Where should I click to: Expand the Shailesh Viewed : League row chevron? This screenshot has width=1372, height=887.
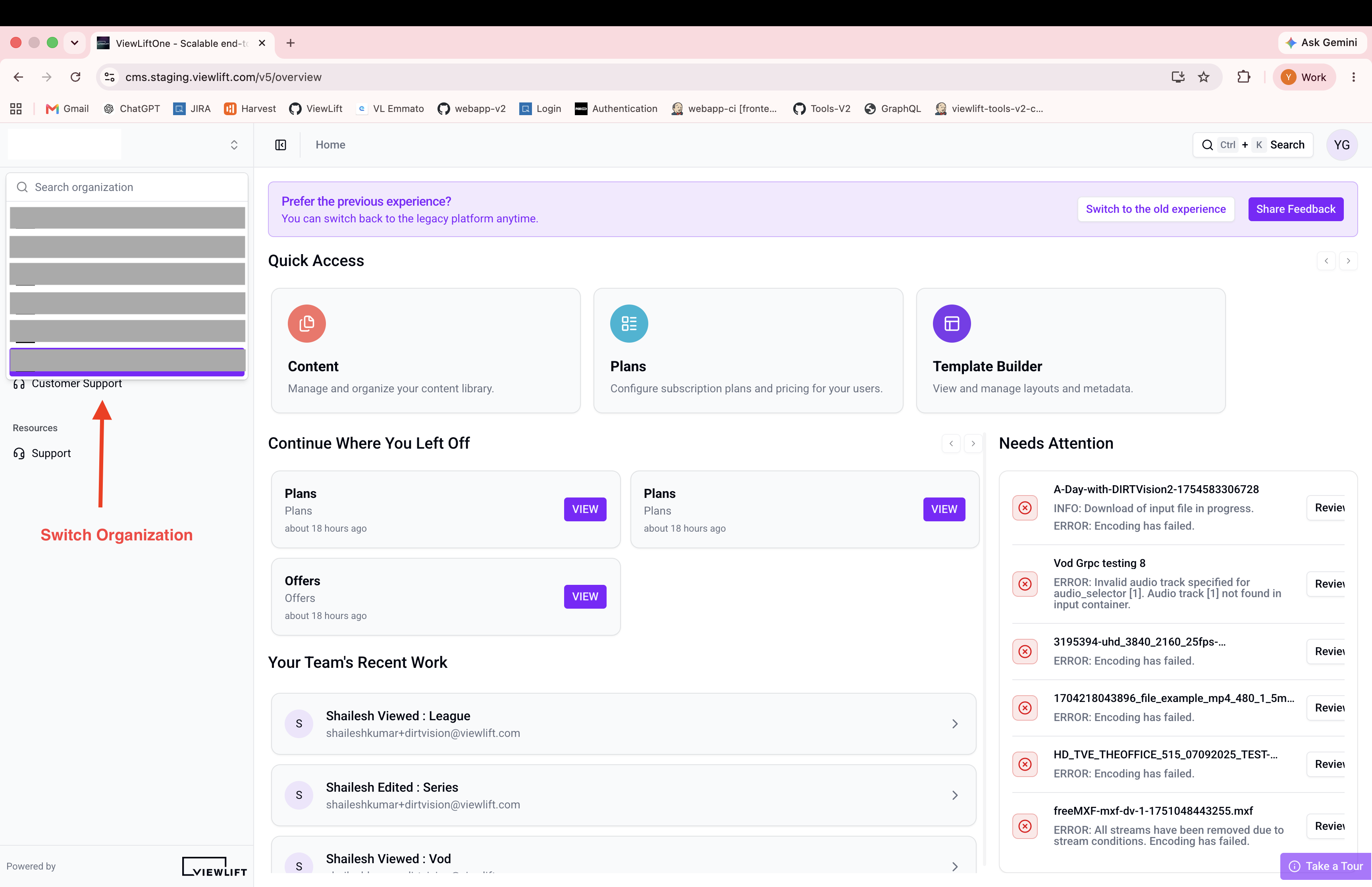955,724
